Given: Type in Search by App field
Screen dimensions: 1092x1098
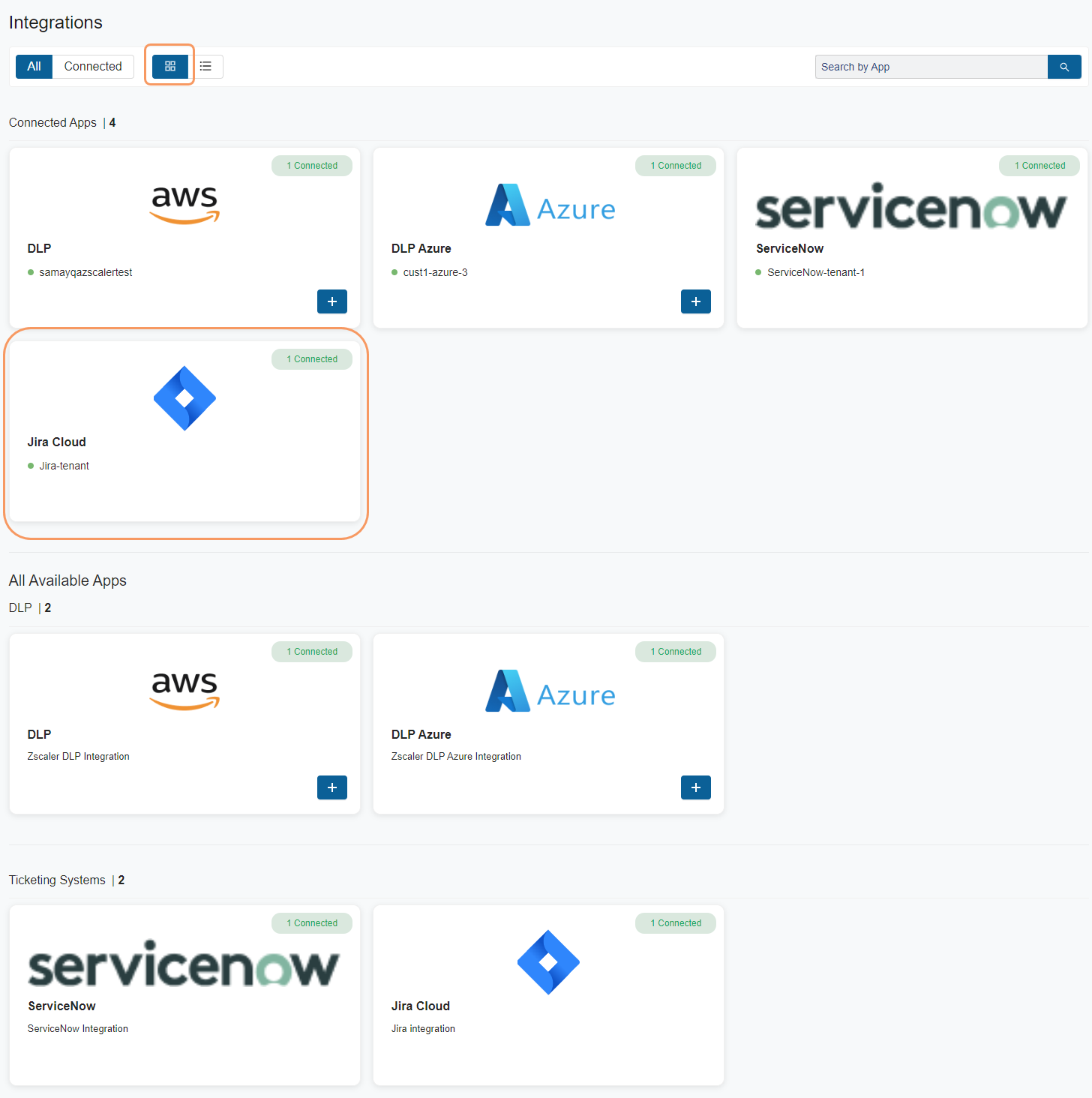Looking at the screenshot, I should [x=930, y=67].
